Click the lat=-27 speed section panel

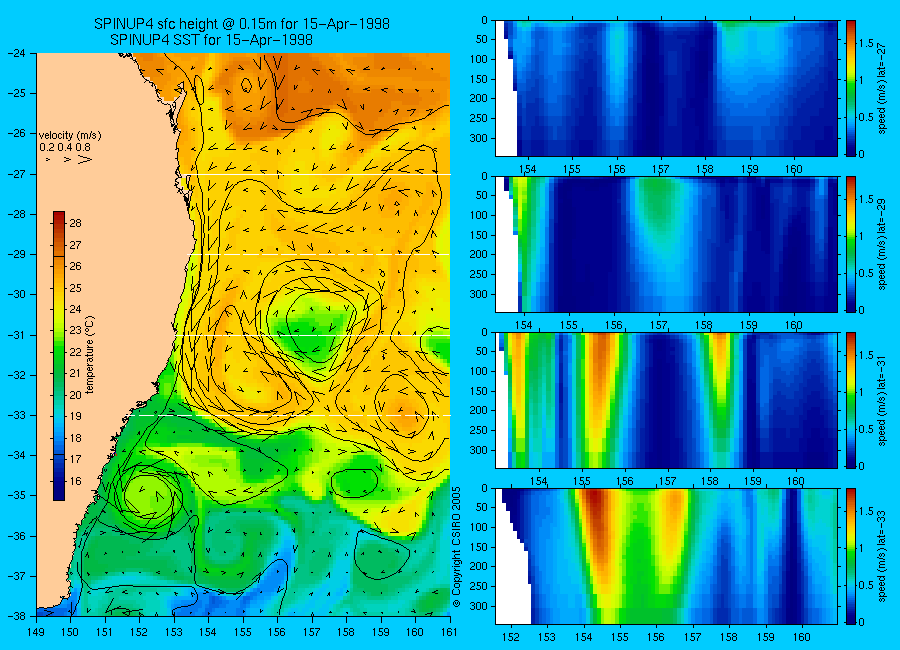point(666,88)
